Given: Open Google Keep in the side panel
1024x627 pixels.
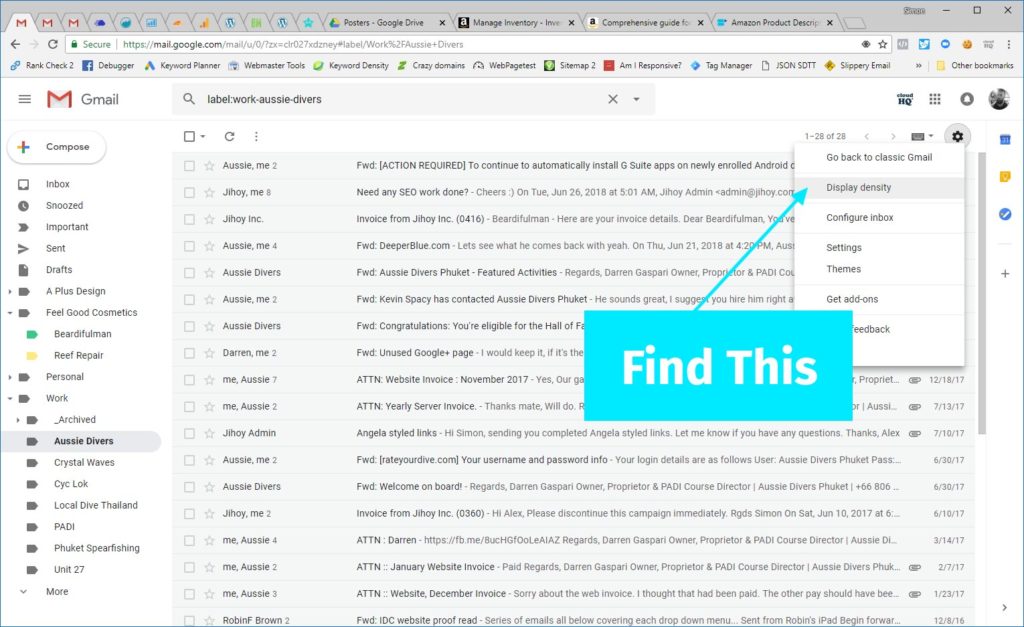Looking at the screenshot, I should coord(1004,176).
